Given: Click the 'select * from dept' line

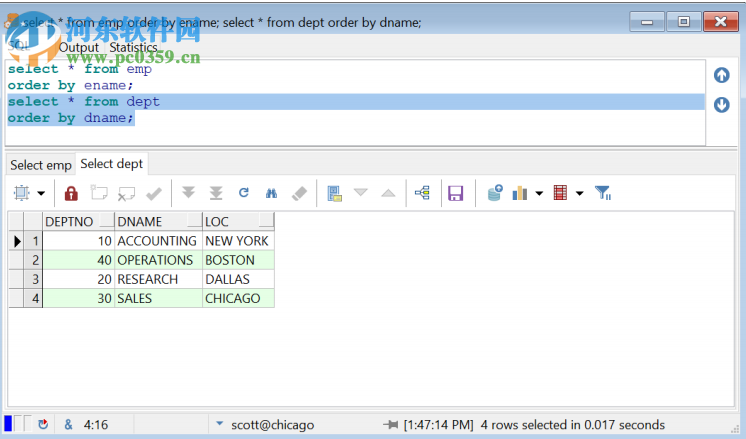Looking at the screenshot, I should point(84,102).
